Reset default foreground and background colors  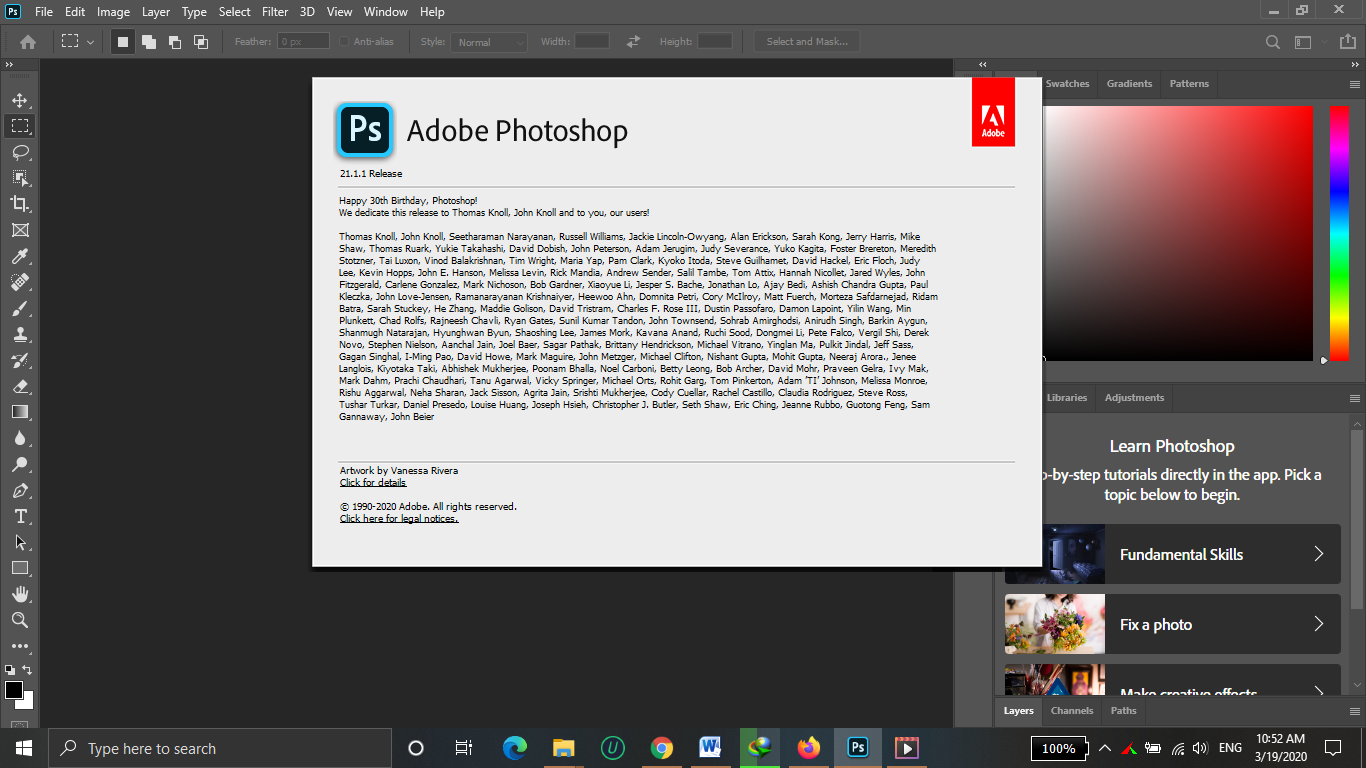(x=10, y=670)
